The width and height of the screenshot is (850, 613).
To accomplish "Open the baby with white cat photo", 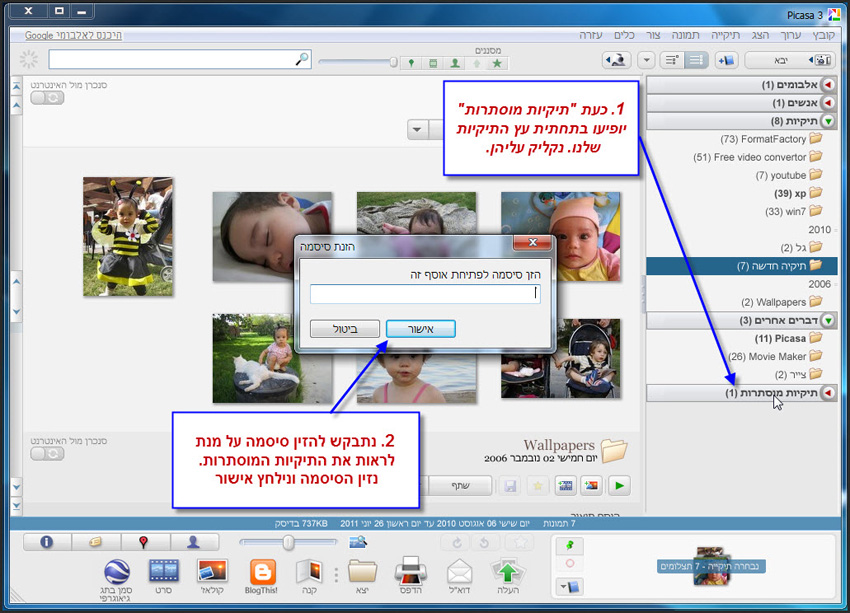I will pos(272,358).
